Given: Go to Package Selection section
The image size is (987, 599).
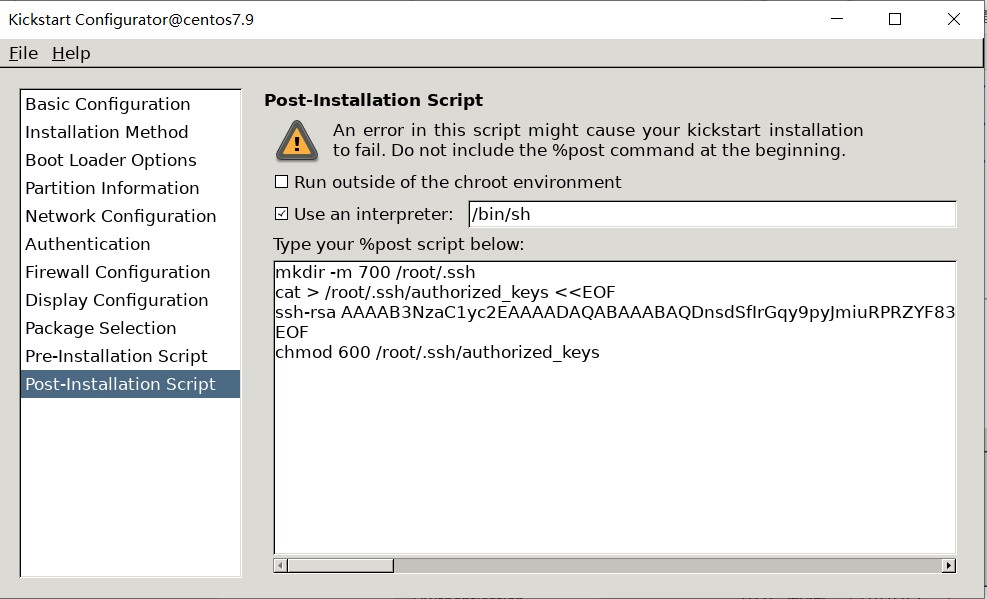Looking at the screenshot, I should 130,328.
